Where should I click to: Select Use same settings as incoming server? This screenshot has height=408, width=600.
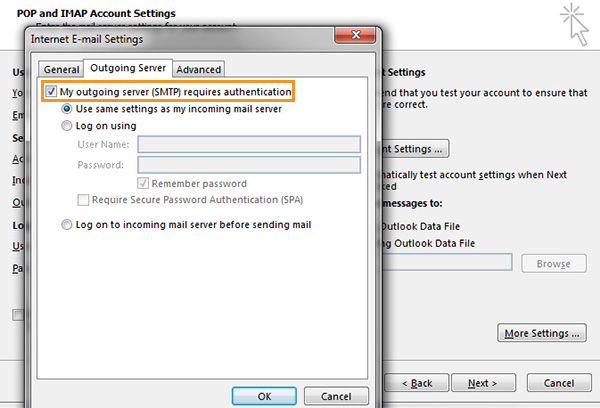67,109
